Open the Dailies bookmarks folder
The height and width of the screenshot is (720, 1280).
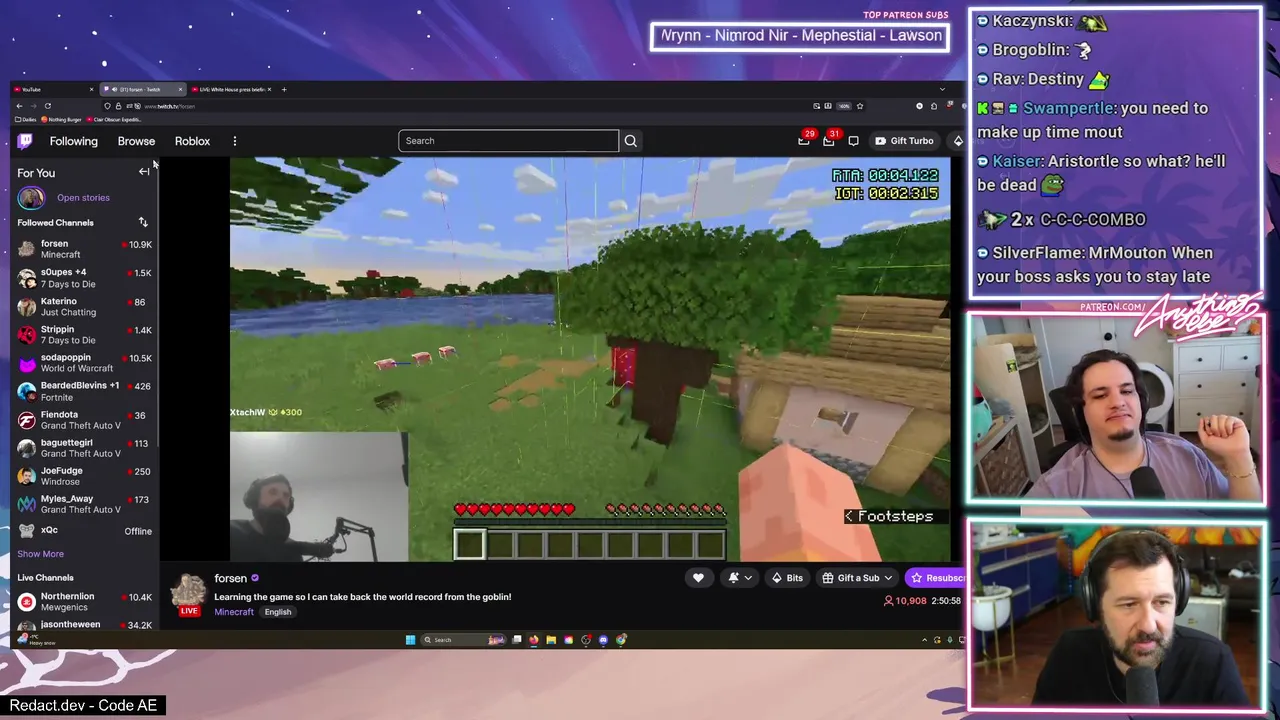[x=25, y=119]
